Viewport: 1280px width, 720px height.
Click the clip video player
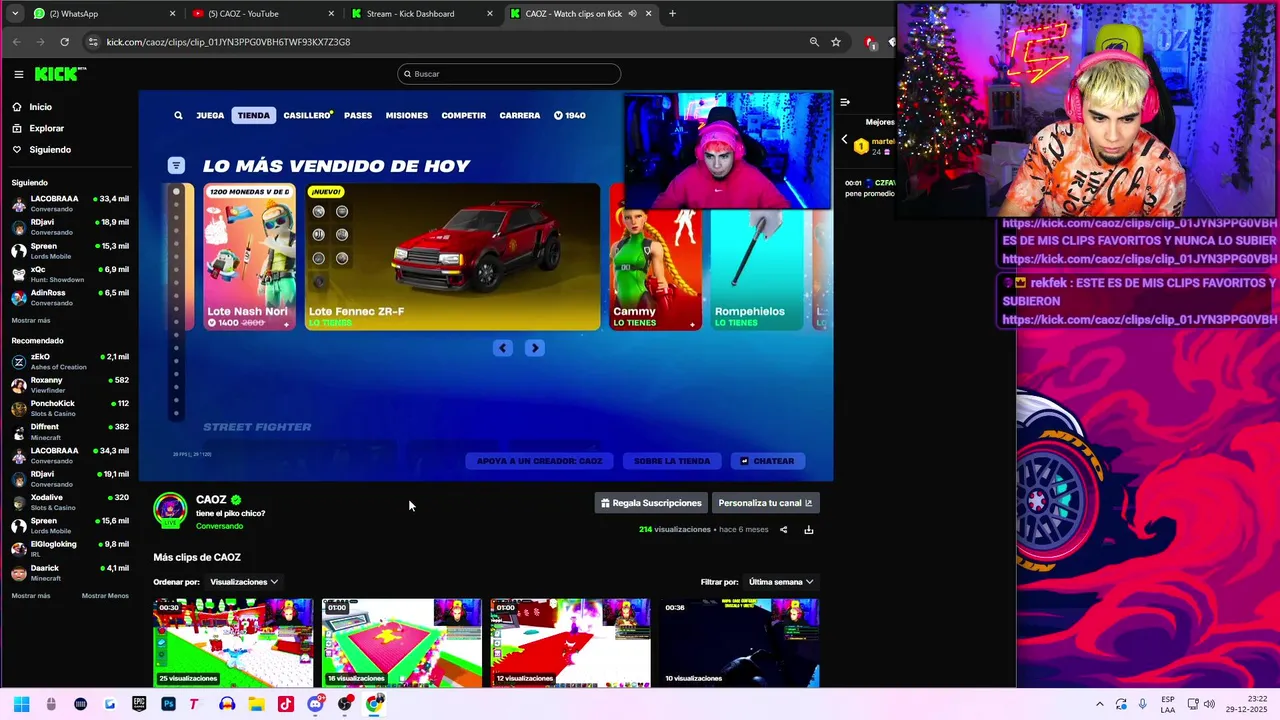tap(486, 286)
